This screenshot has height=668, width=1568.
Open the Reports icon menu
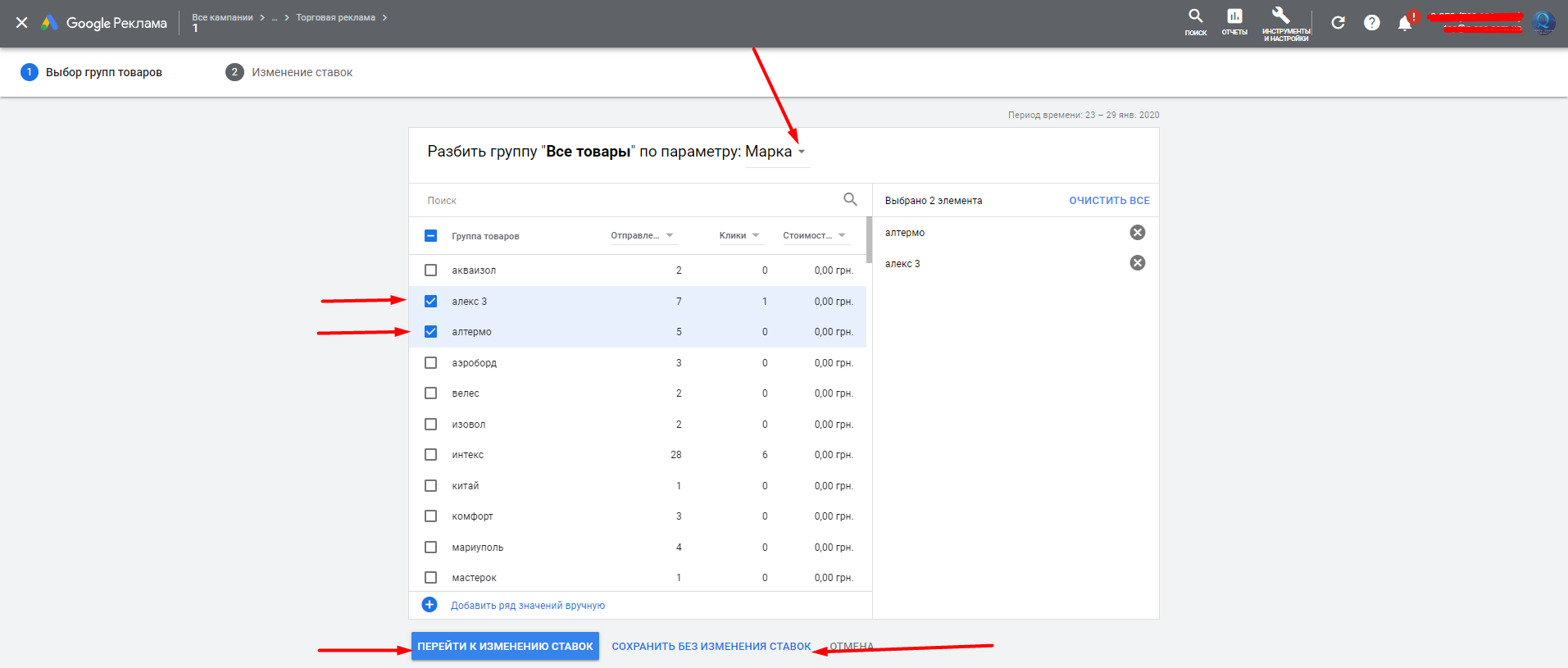tap(1234, 21)
